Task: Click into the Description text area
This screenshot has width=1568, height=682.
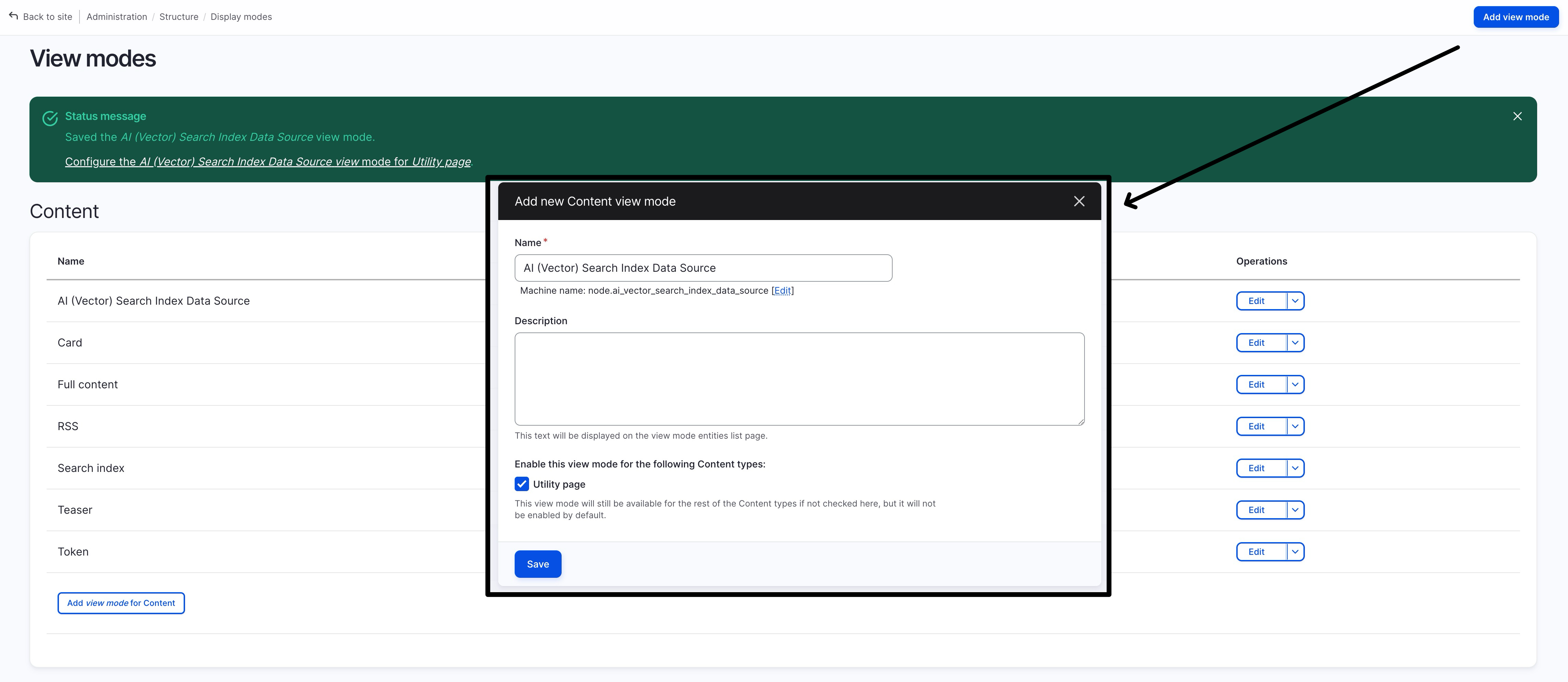Action: click(x=799, y=379)
